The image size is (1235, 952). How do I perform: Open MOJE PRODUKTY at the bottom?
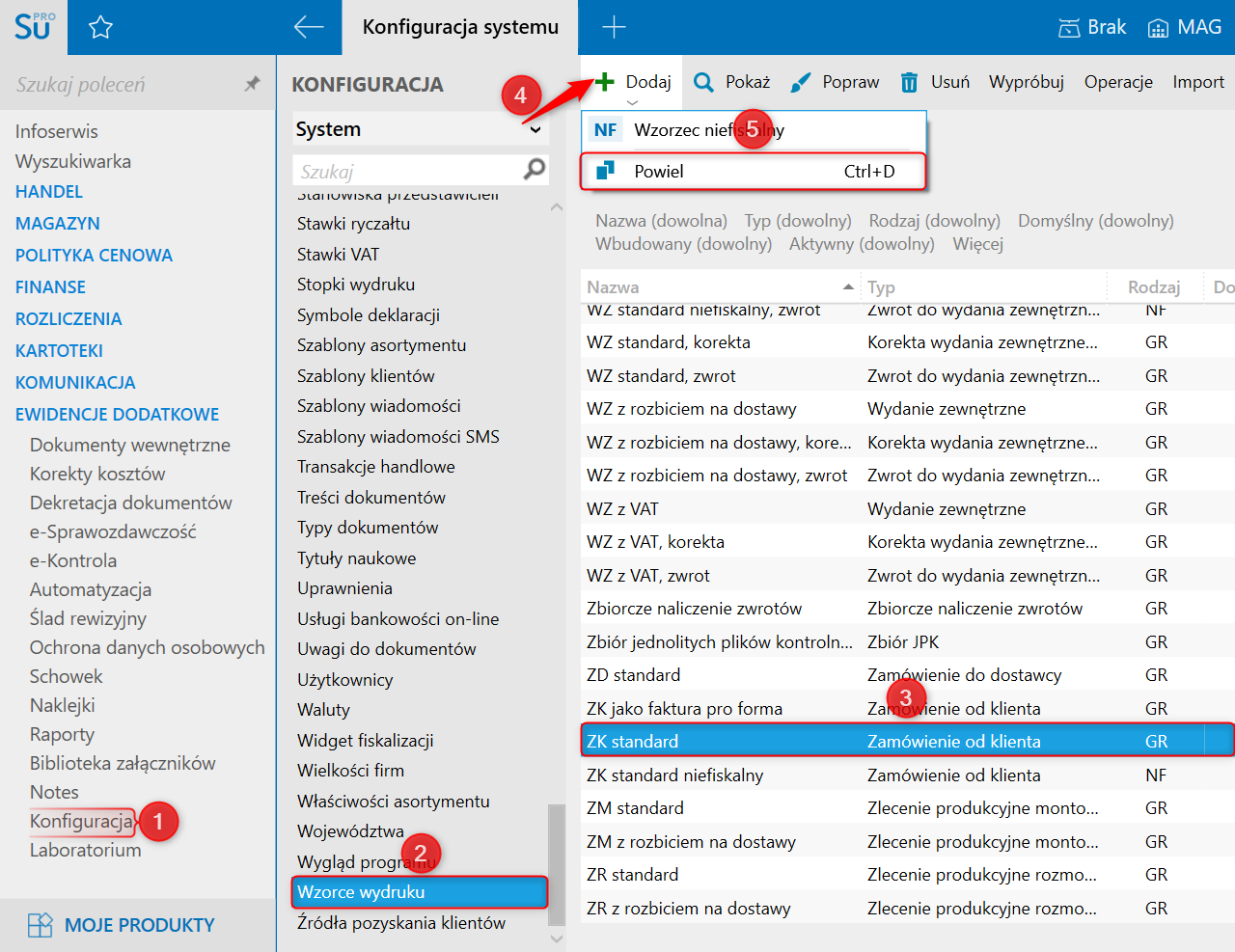(x=139, y=925)
